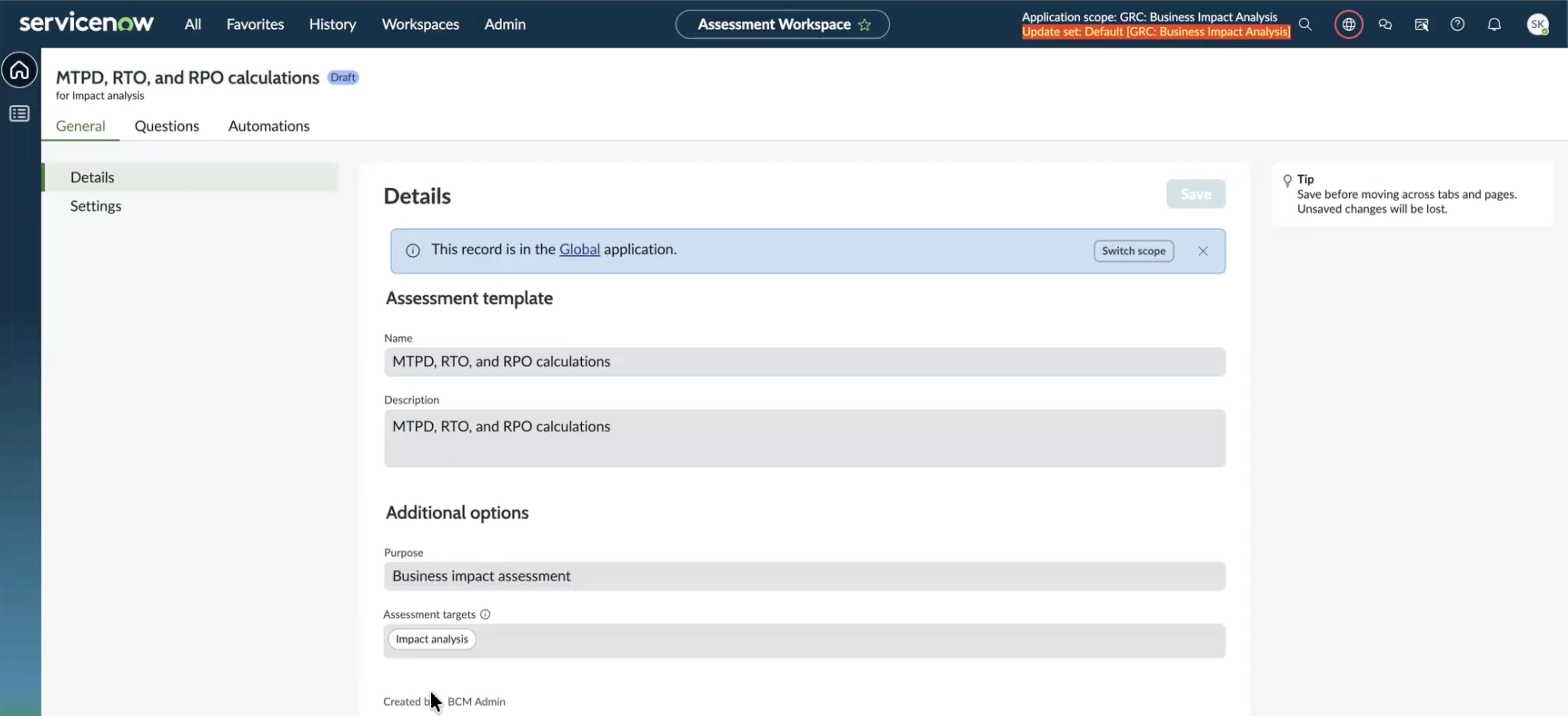Click the Impact analysis target pill
Viewport: 1568px width, 716px height.
432,639
